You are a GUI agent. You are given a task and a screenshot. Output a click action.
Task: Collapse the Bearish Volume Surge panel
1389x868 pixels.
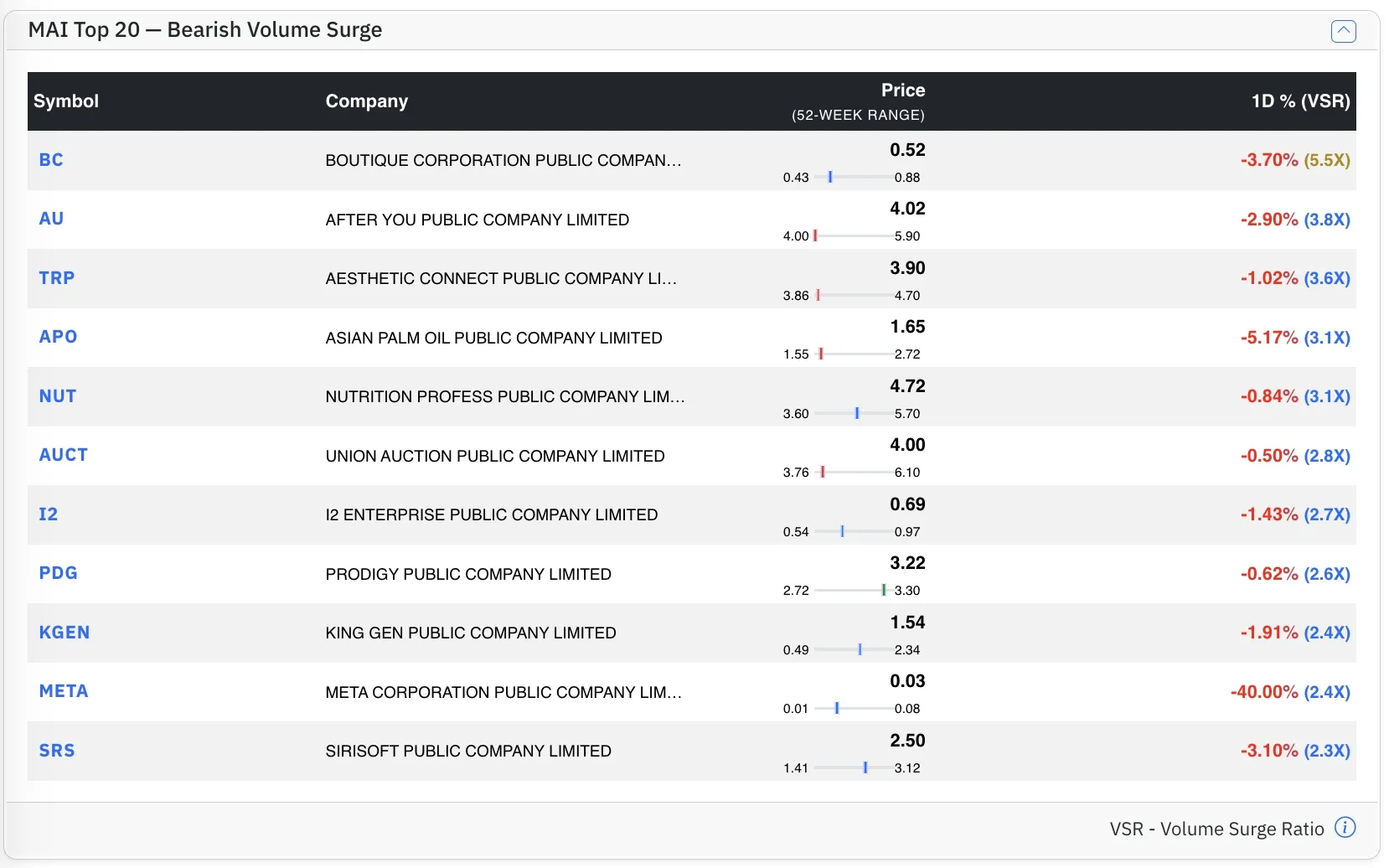(x=1343, y=31)
